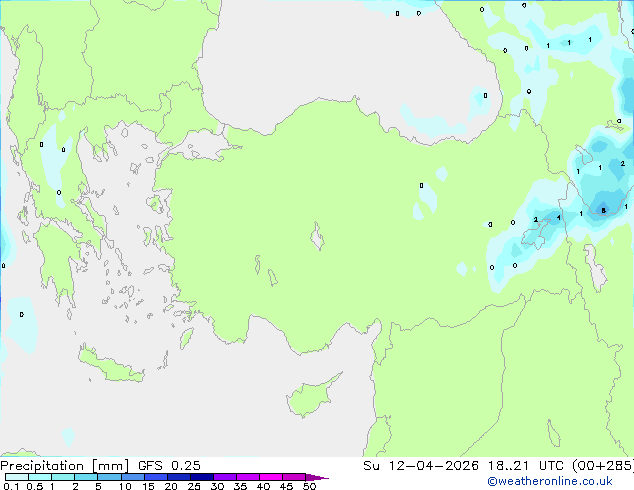Click the legend label '50'
The height and width of the screenshot is (490, 634).
(310, 486)
